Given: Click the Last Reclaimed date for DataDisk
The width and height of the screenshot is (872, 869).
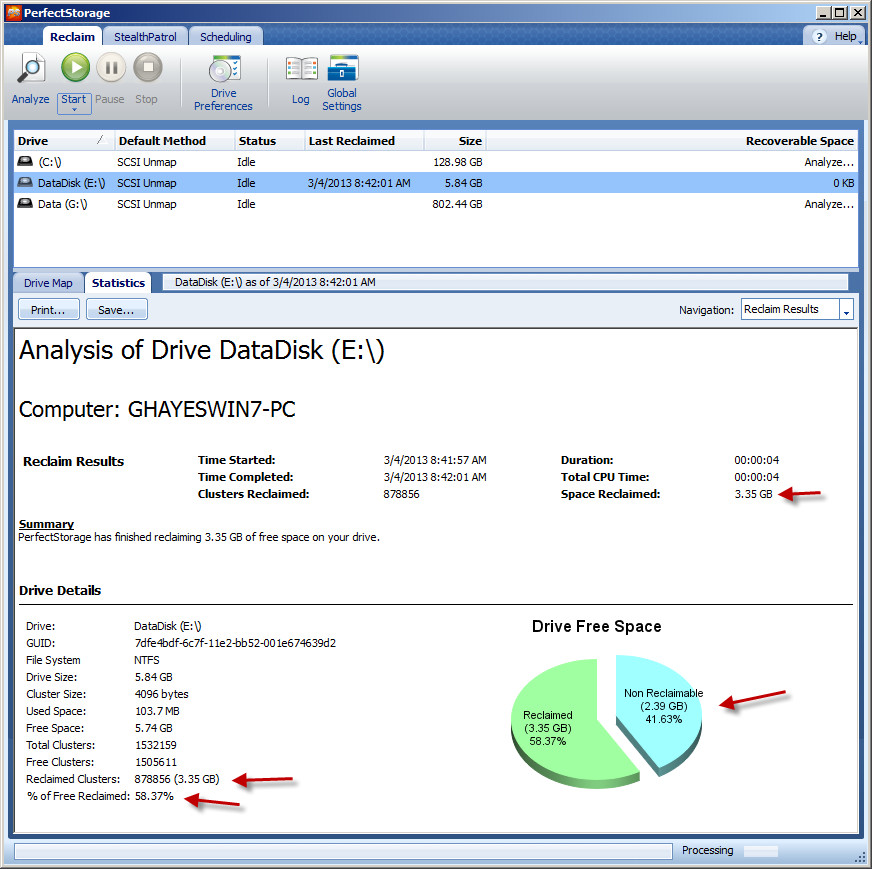Looking at the screenshot, I should 359,183.
